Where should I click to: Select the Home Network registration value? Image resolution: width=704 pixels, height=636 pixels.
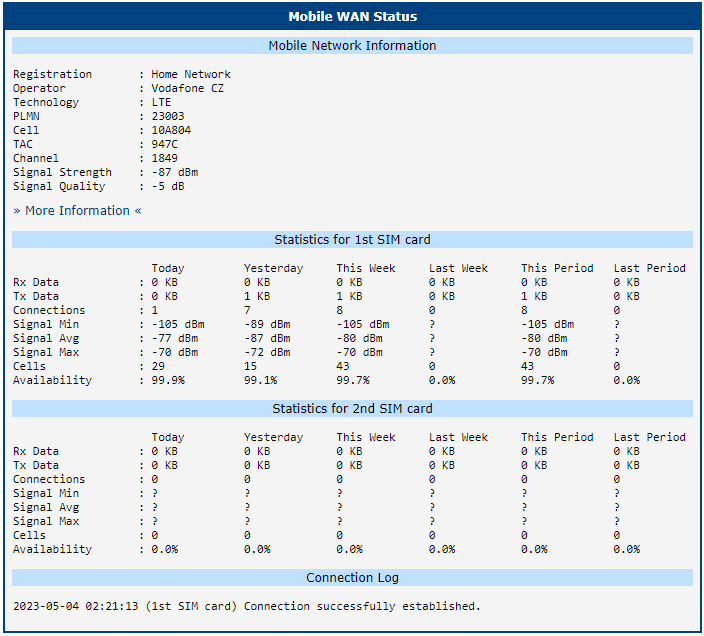coord(191,74)
